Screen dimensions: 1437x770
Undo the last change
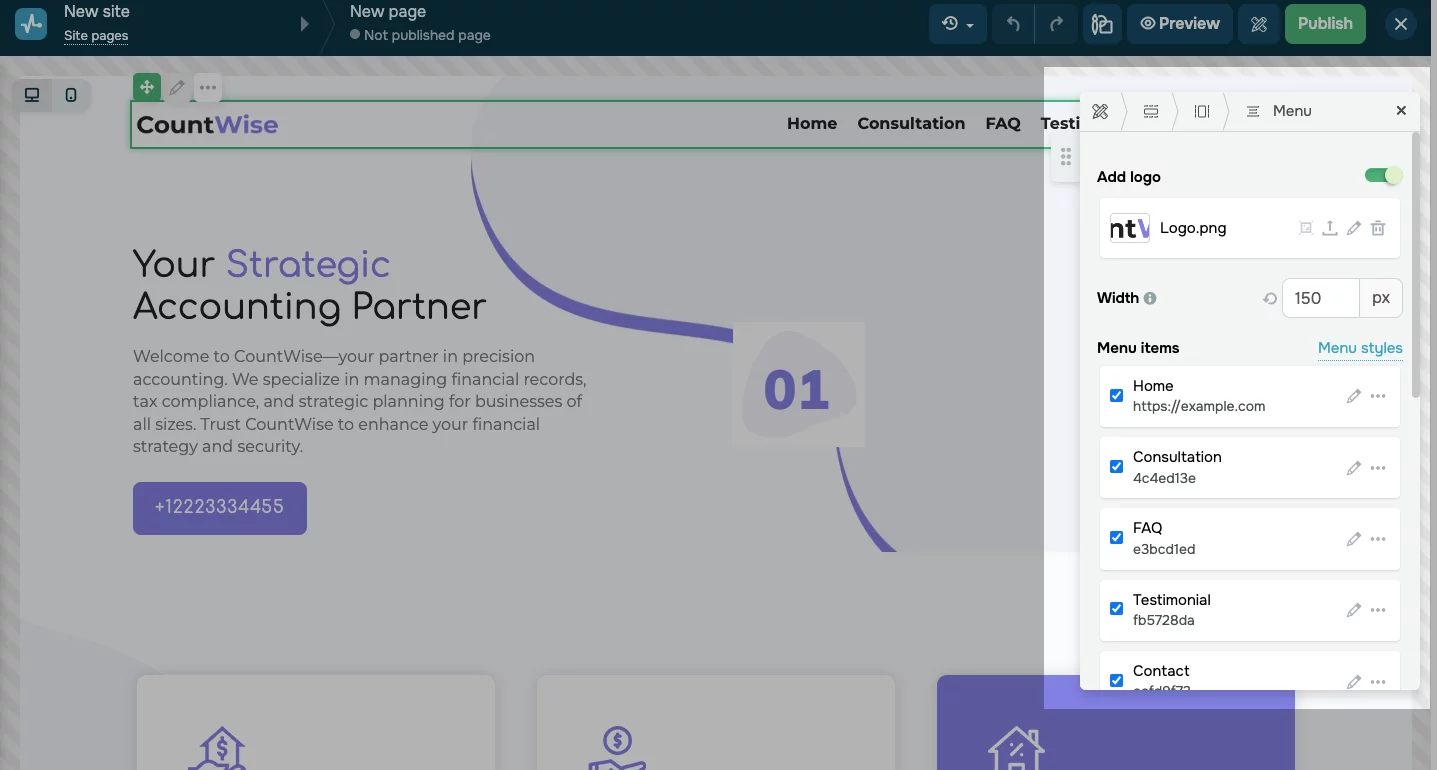[1013, 24]
